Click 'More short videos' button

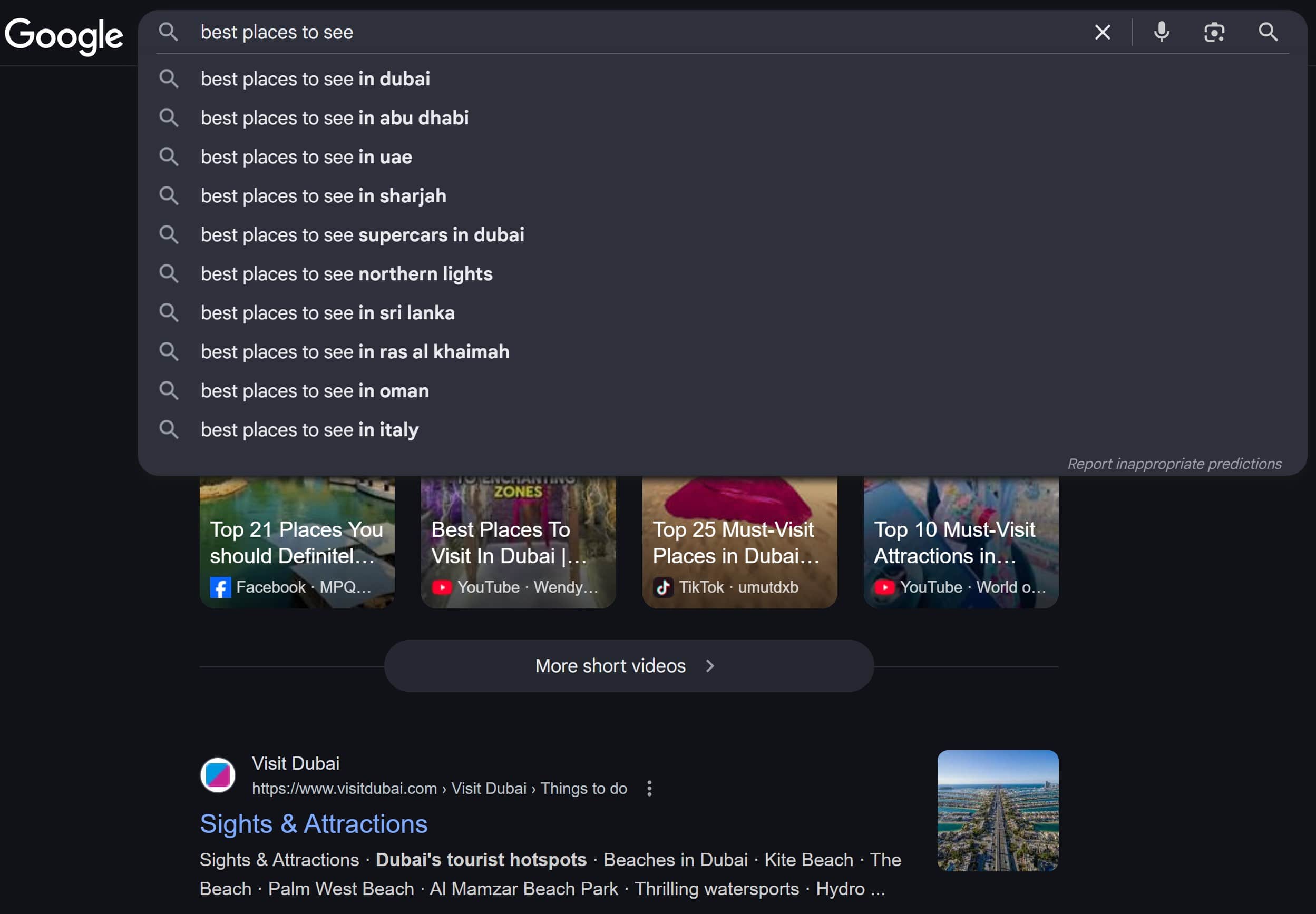point(629,665)
